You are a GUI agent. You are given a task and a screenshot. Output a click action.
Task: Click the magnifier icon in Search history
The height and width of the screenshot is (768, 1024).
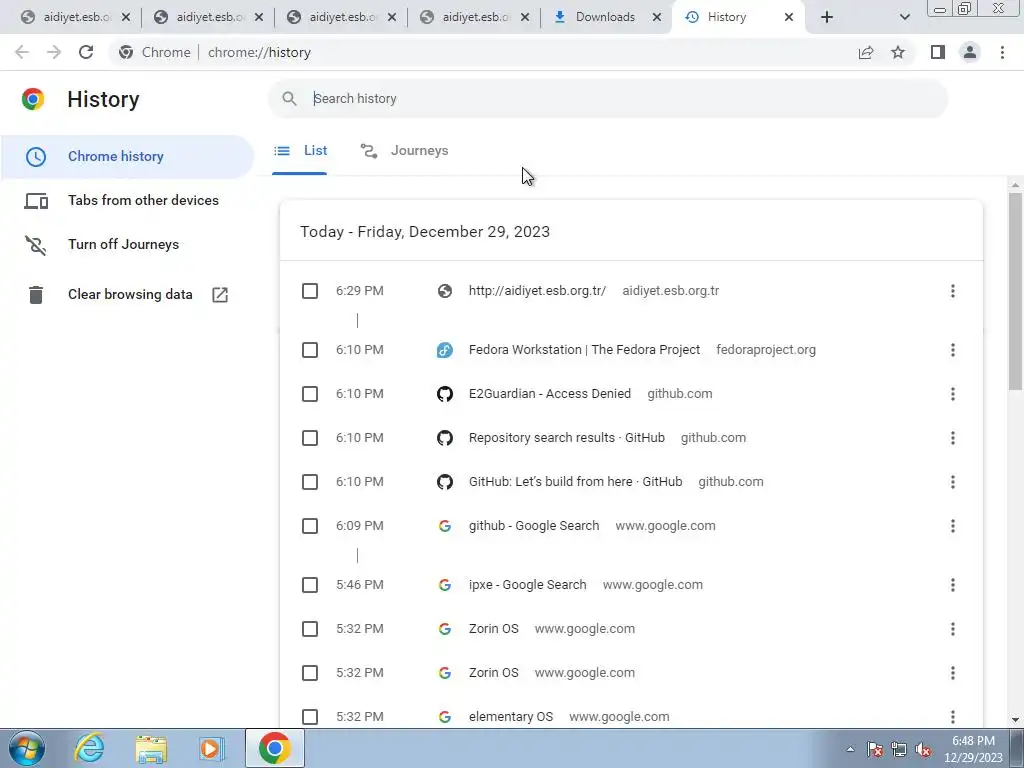click(x=289, y=99)
